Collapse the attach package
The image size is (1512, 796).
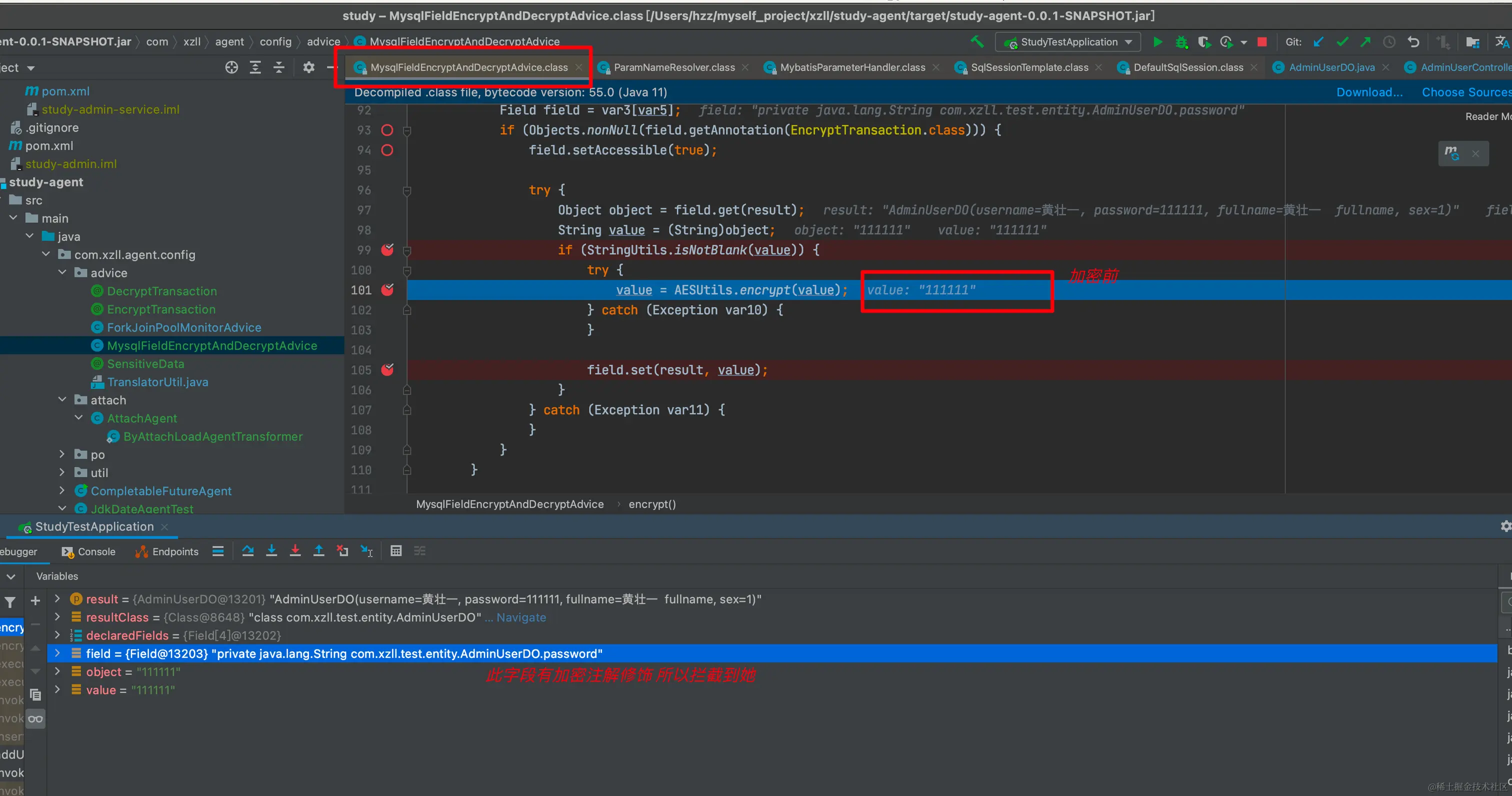point(62,399)
